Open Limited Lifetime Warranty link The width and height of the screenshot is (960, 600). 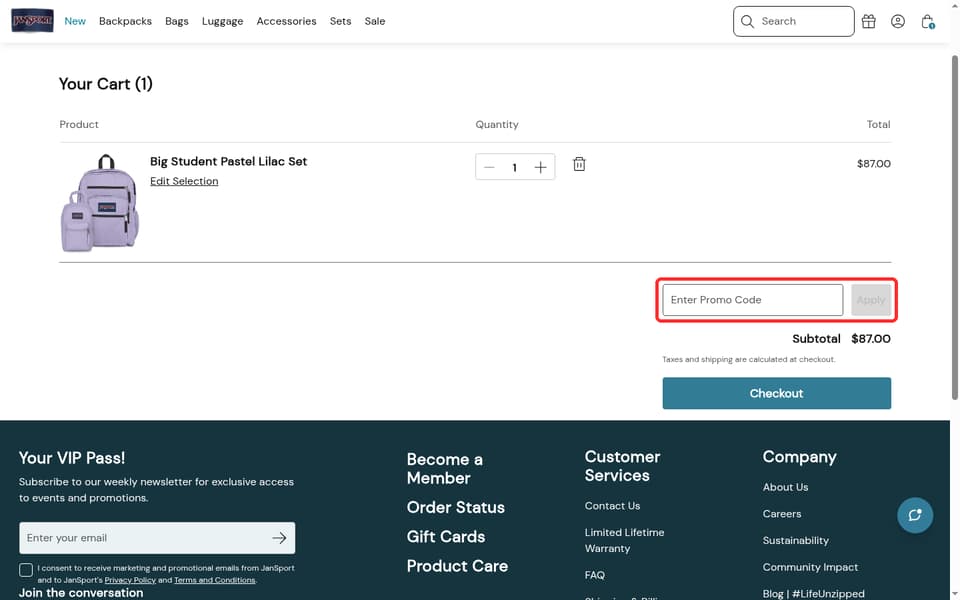[x=624, y=541]
